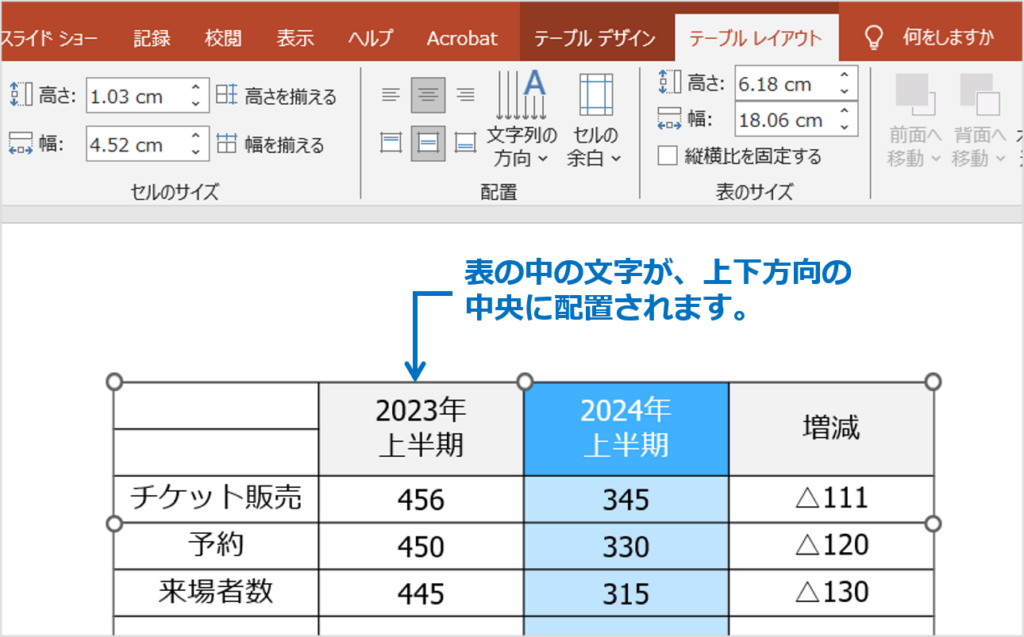Switch to テーブル デザイン tab

pyautogui.click(x=594, y=39)
